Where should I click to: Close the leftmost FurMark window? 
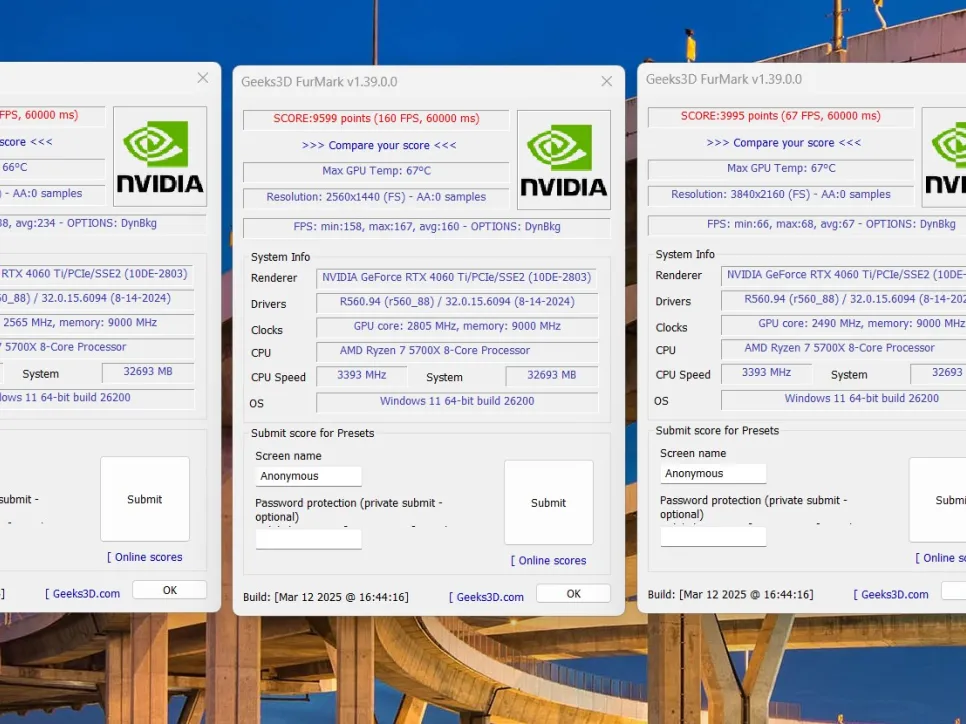(203, 78)
